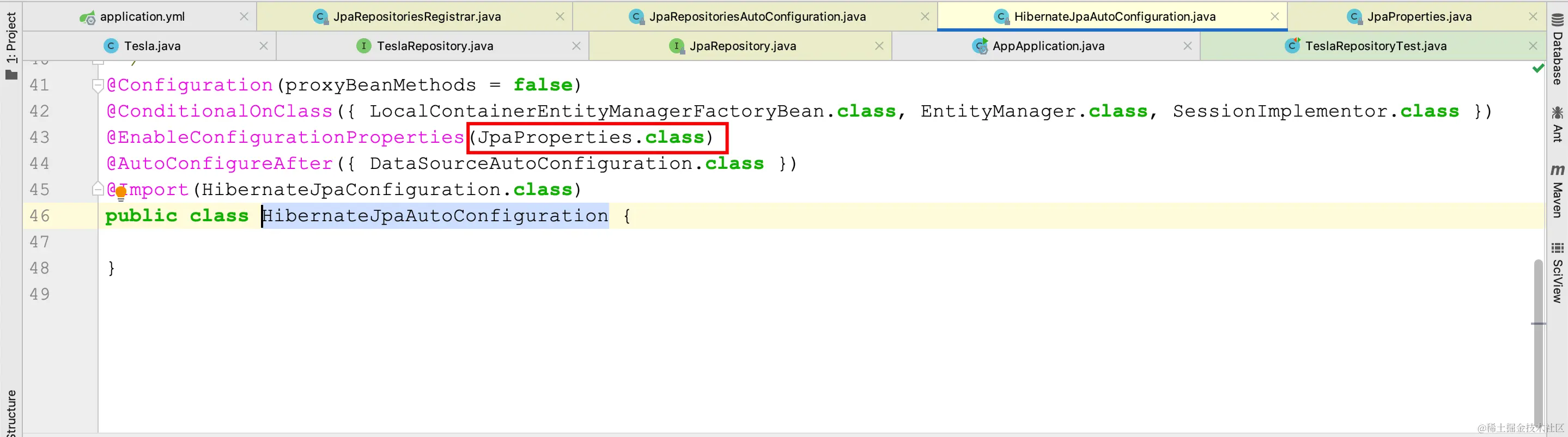Screen dimensions: 1568x437
Task: Click HibernateJpaAutoConfiguration class name
Action: tap(435, 216)
